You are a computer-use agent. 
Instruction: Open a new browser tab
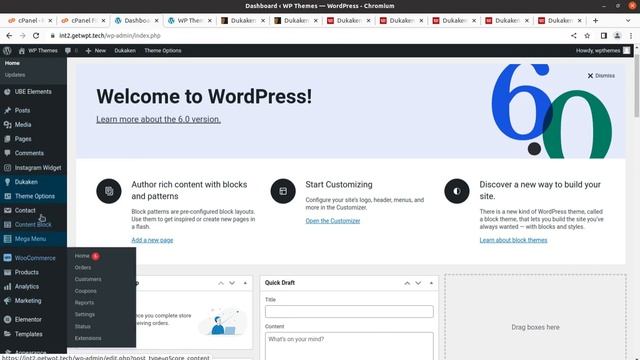pyautogui.click(x=595, y=20)
